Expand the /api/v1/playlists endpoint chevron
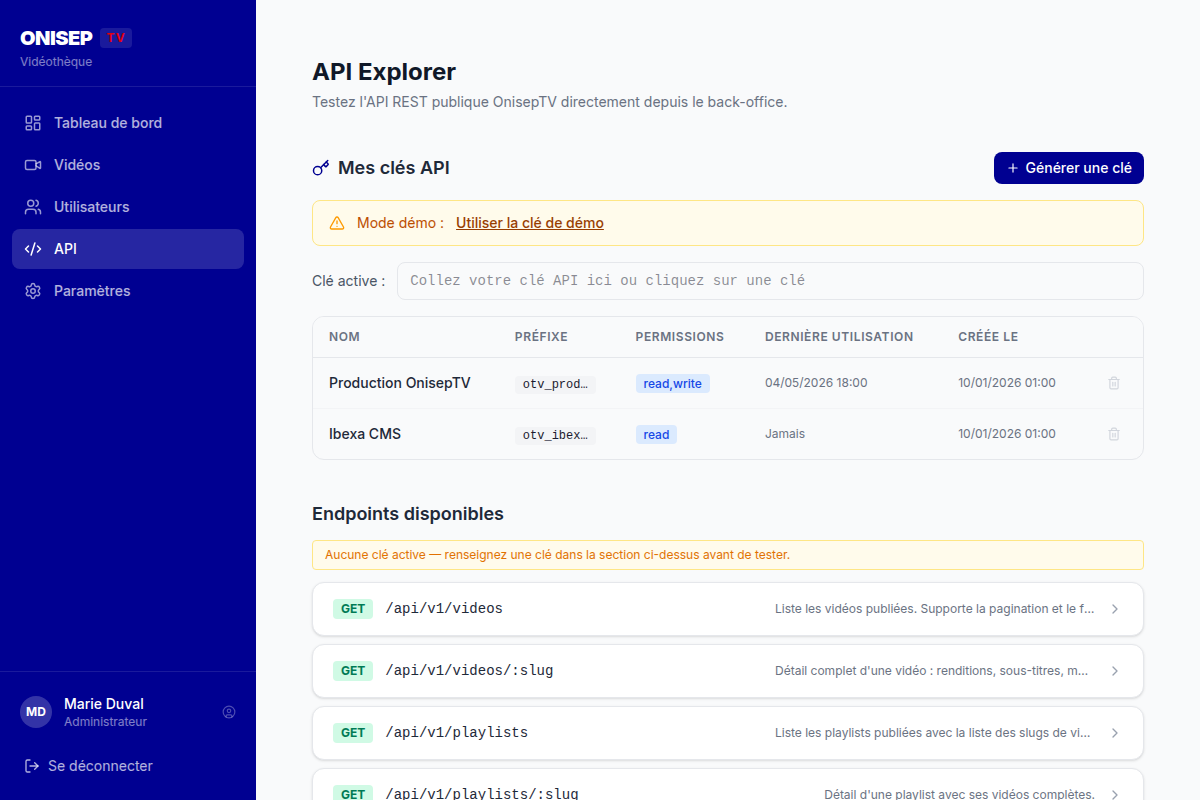The width and height of the screenshot is (1200, 800). (1115, 733)
